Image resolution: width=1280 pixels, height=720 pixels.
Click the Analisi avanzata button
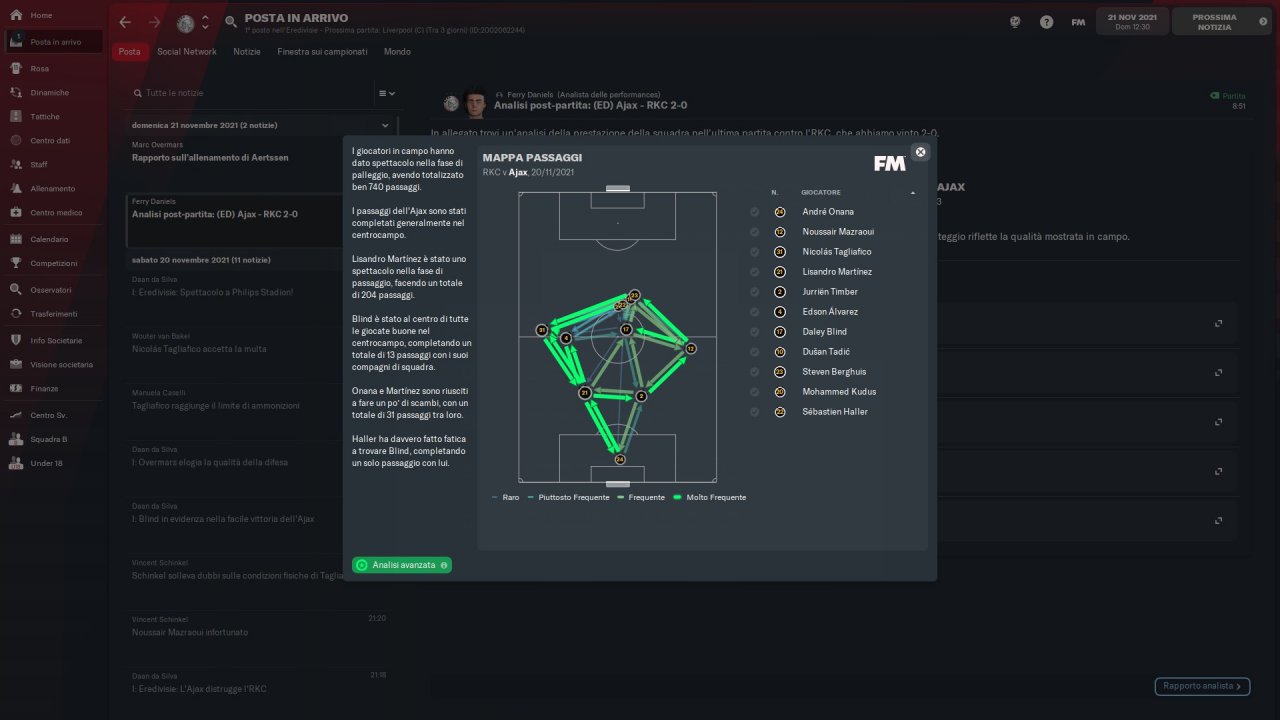[x=402, y=565]
